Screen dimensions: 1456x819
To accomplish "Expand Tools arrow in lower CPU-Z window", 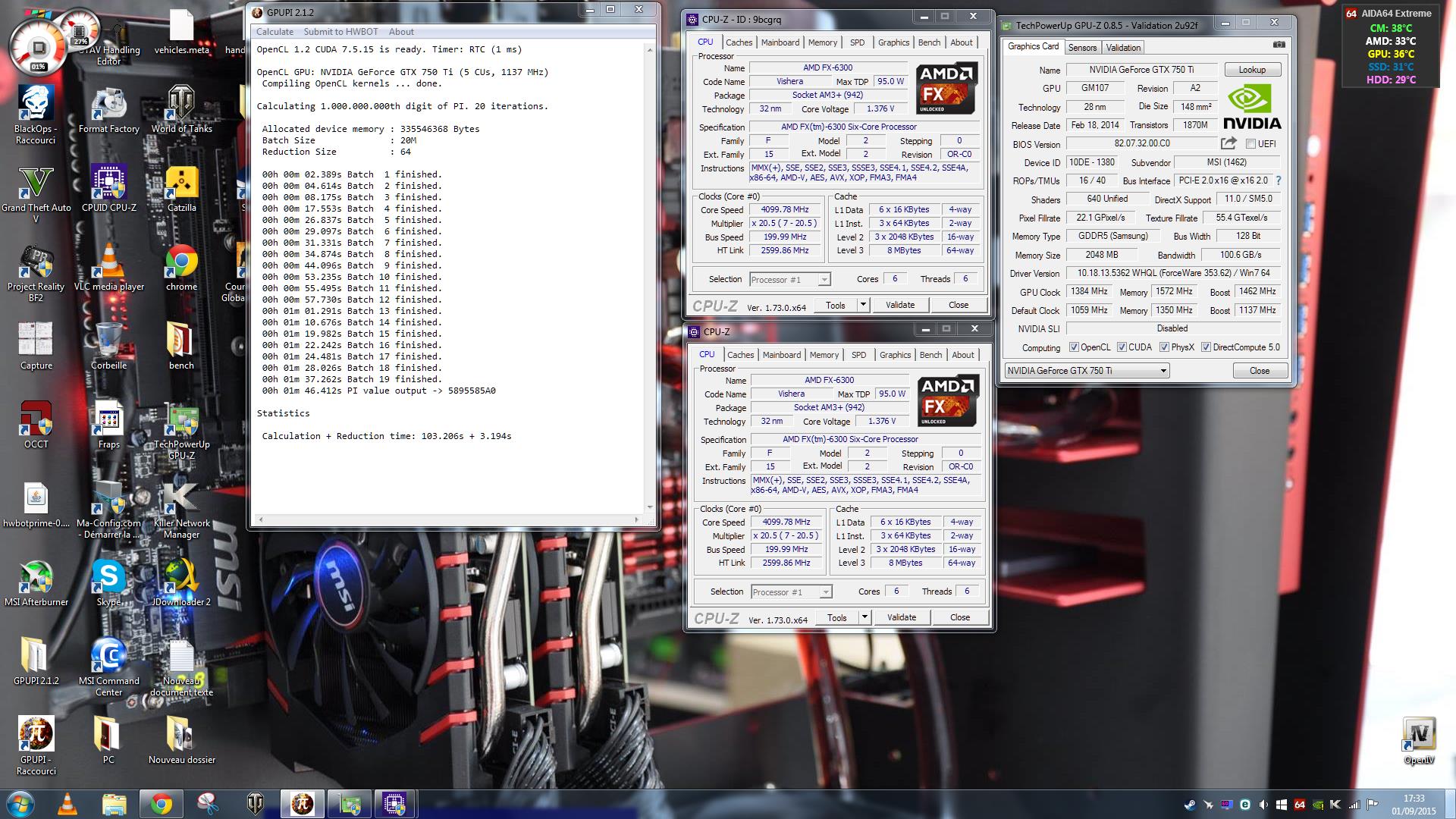I will click(x=864, y=617).
